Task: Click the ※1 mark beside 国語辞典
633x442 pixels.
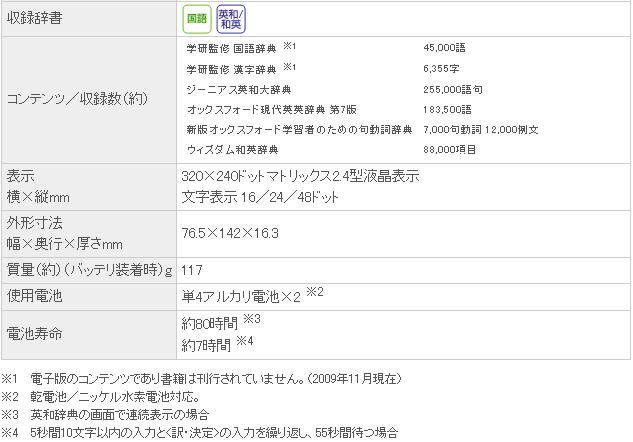Action: tap(289, 46)
